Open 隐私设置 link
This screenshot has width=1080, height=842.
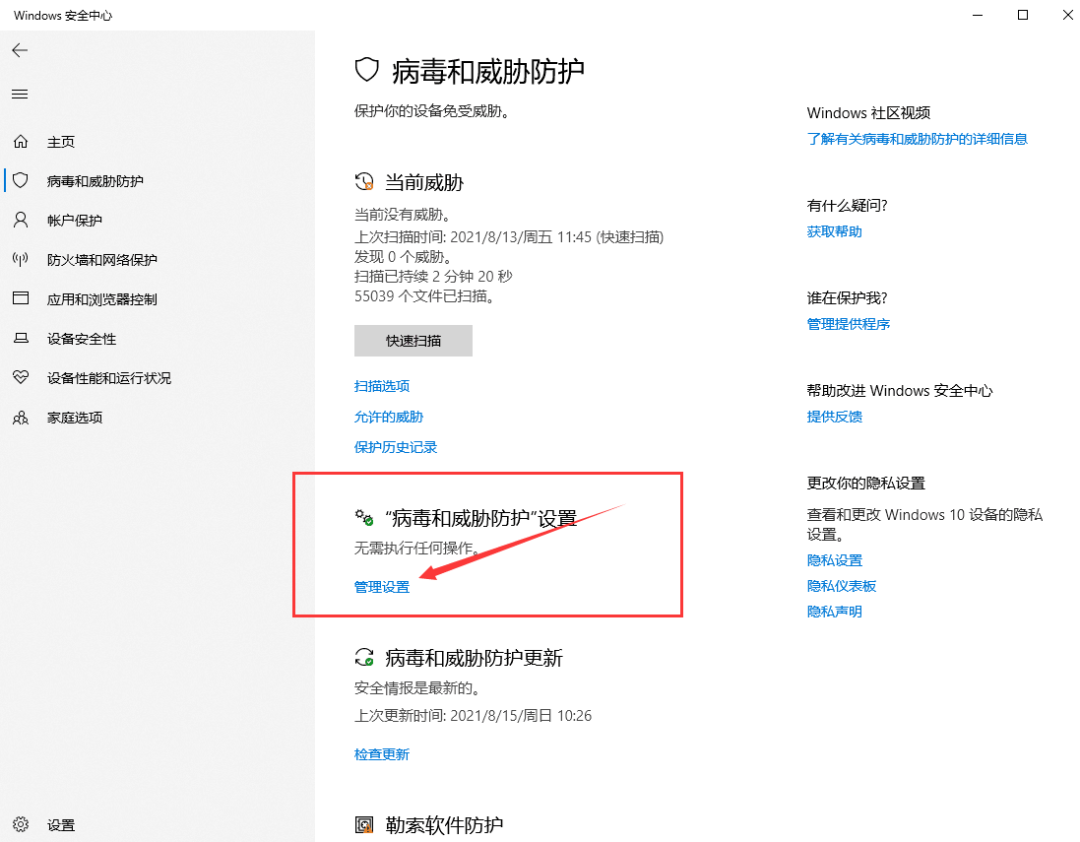click(x=834, y=560)
